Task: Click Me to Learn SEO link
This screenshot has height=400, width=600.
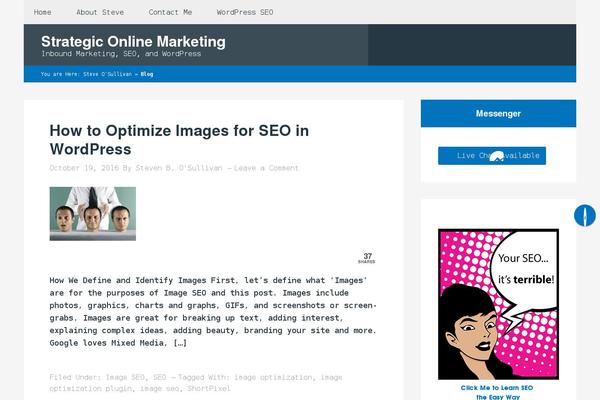Action: point(497,392)
